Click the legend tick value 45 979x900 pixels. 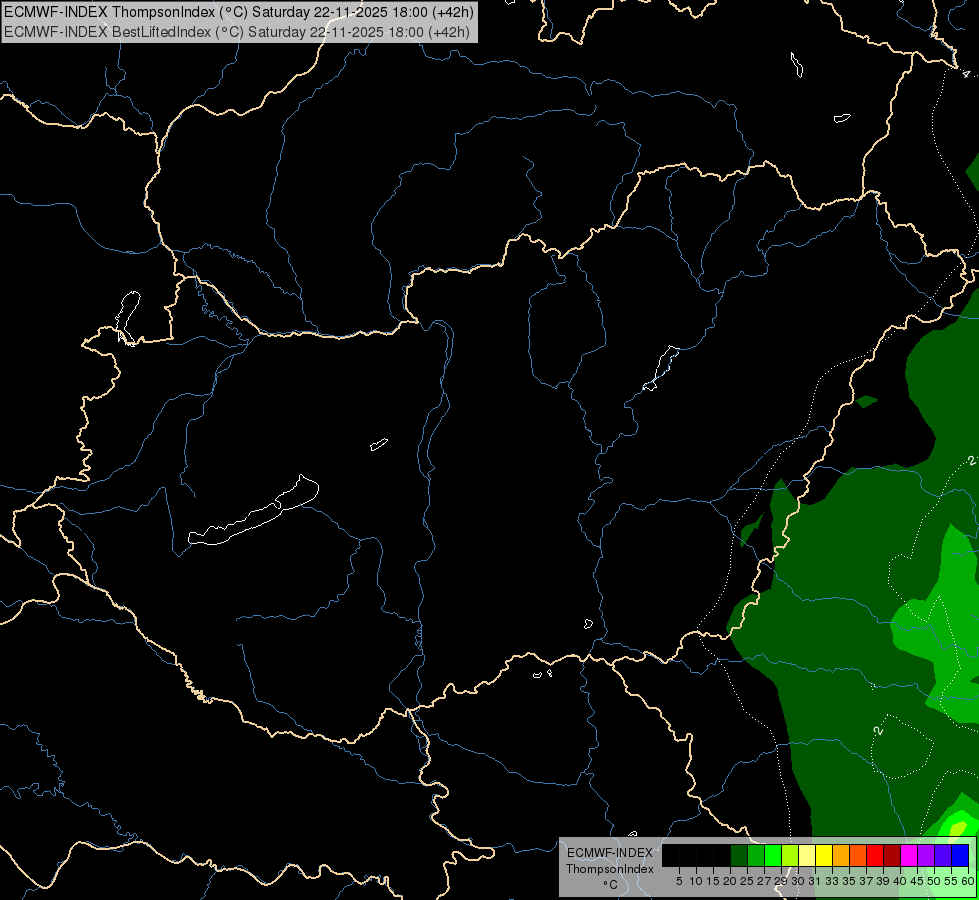pos(917,881)
